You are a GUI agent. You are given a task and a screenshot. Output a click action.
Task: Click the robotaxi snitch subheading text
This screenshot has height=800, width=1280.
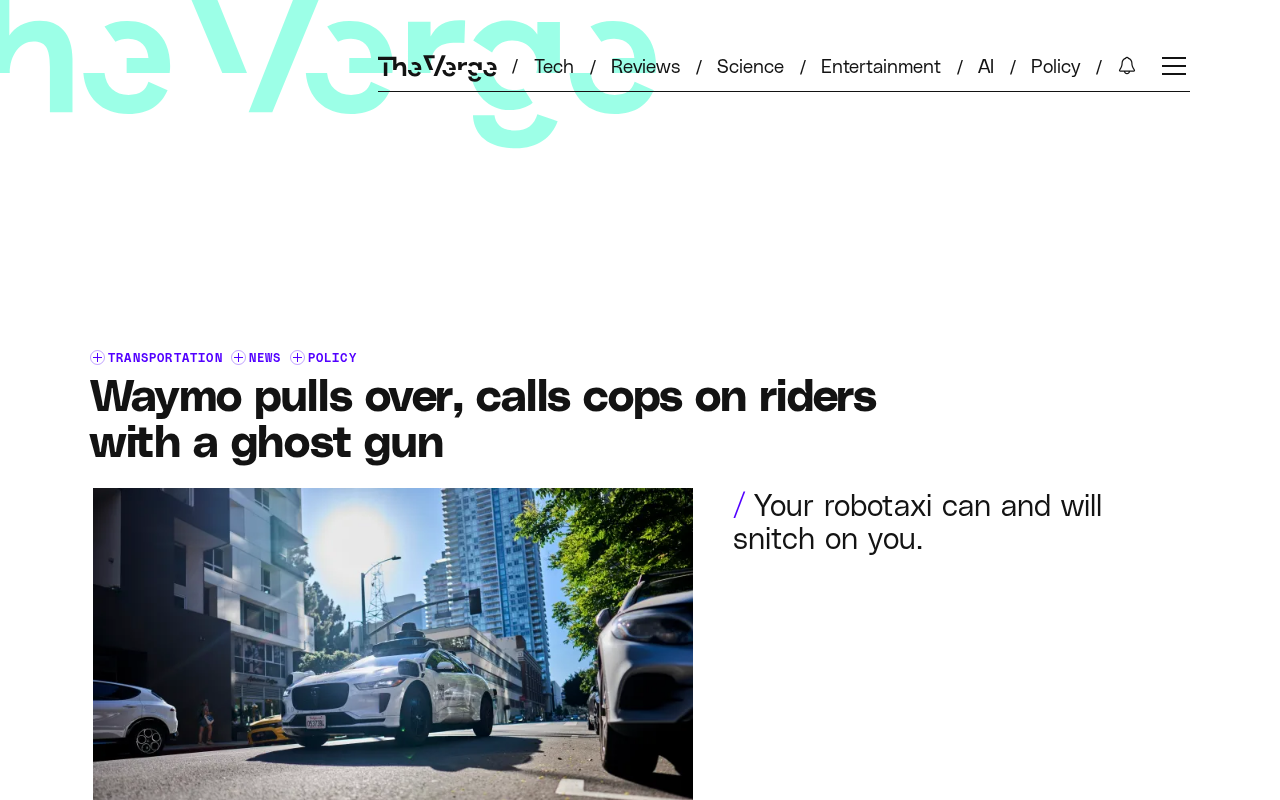click(x=917, y=522)
